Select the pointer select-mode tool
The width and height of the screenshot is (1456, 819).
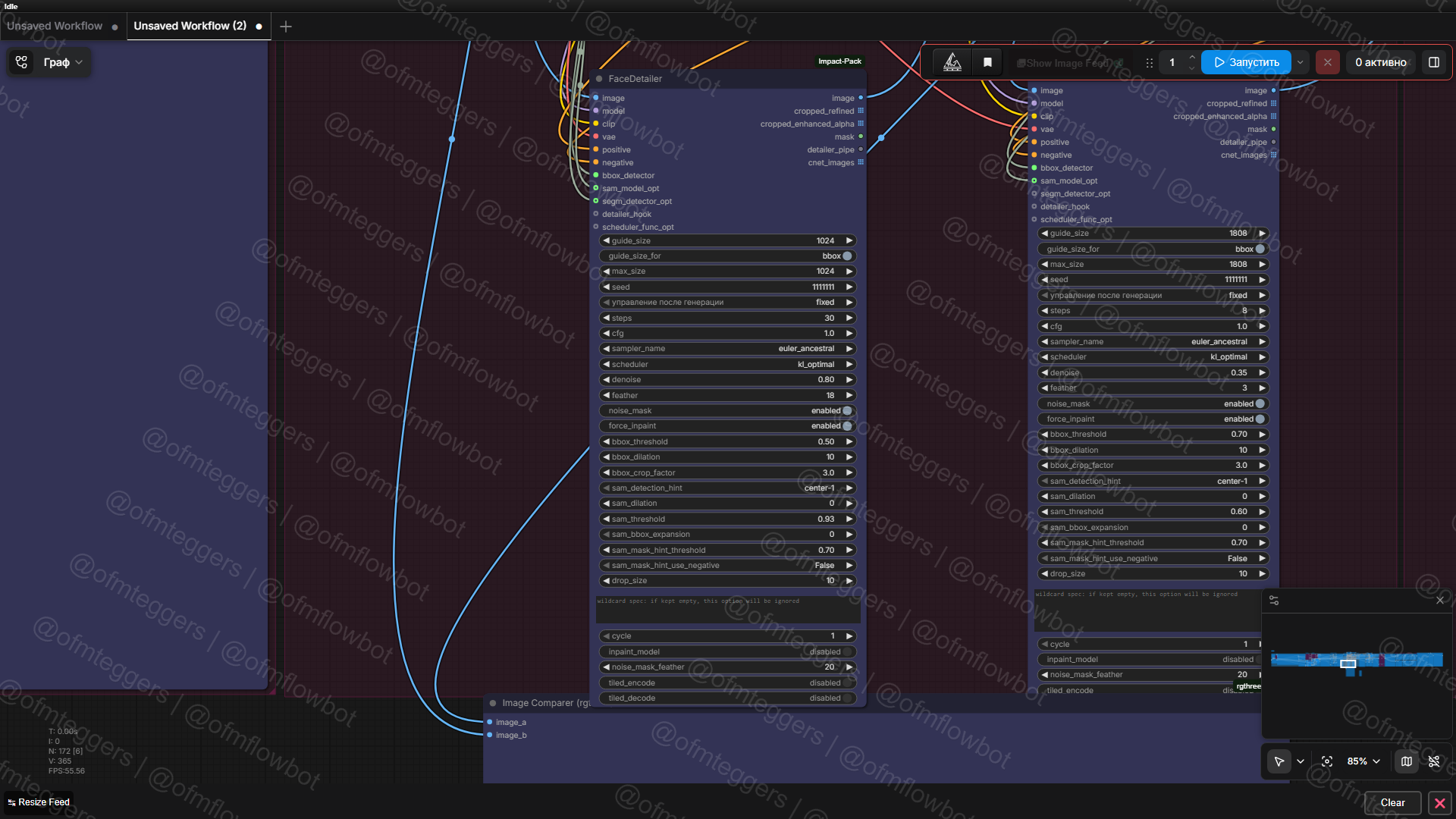click(x=1279, y=761)
